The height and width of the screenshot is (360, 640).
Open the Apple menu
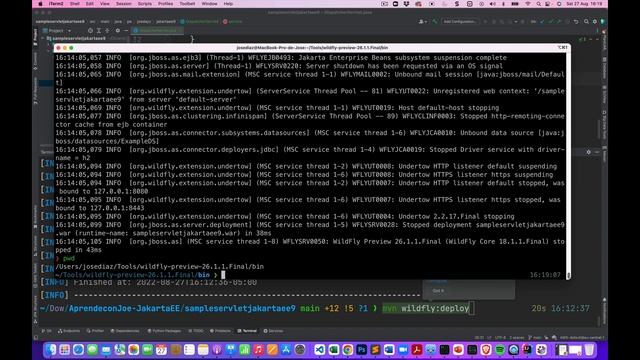click(x=40, y=4)
